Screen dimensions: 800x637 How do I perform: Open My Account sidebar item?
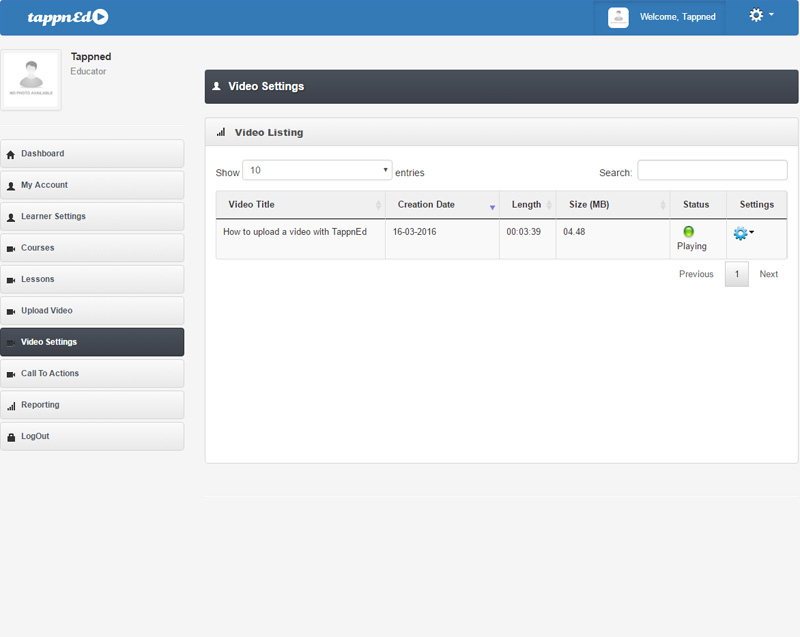[92, 185]
